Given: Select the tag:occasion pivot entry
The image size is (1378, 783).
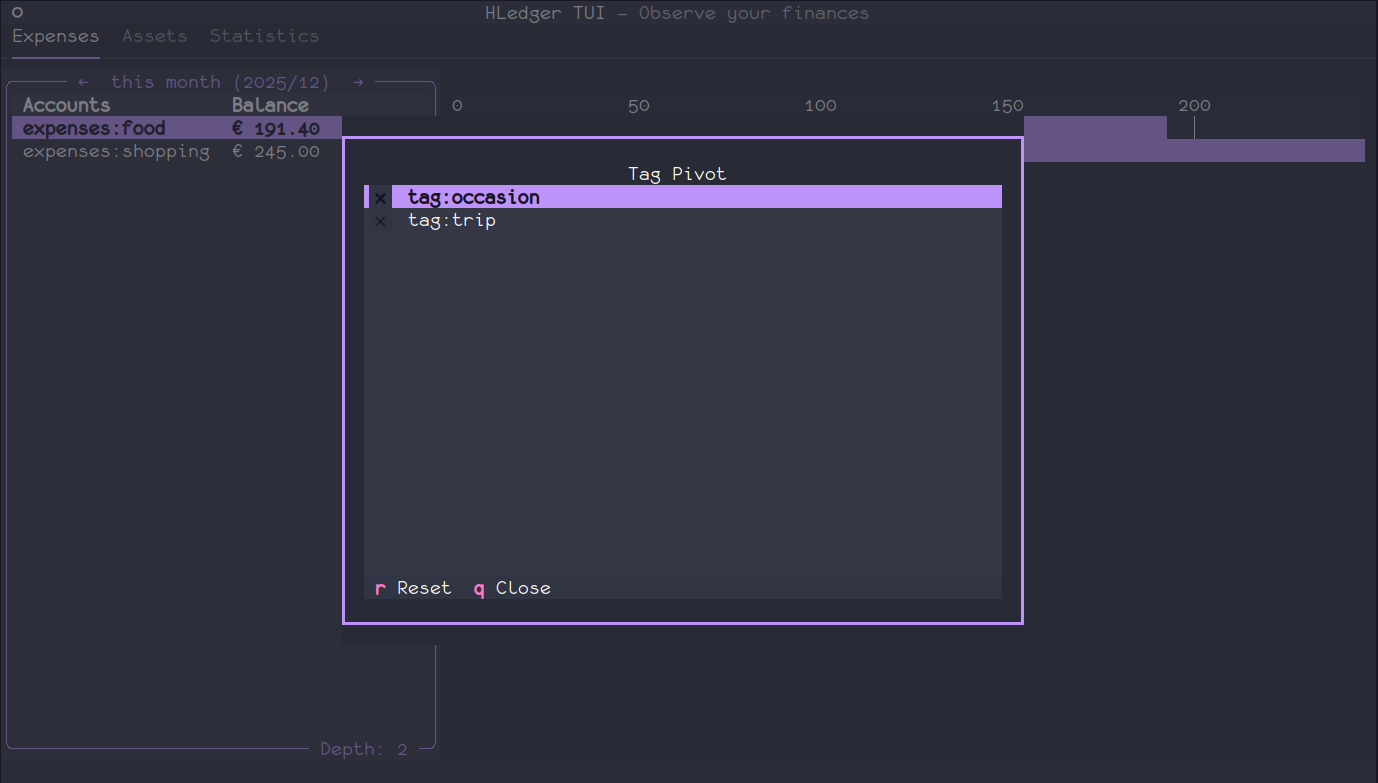Looking at the screenshot, I should (x=473, y=197).
